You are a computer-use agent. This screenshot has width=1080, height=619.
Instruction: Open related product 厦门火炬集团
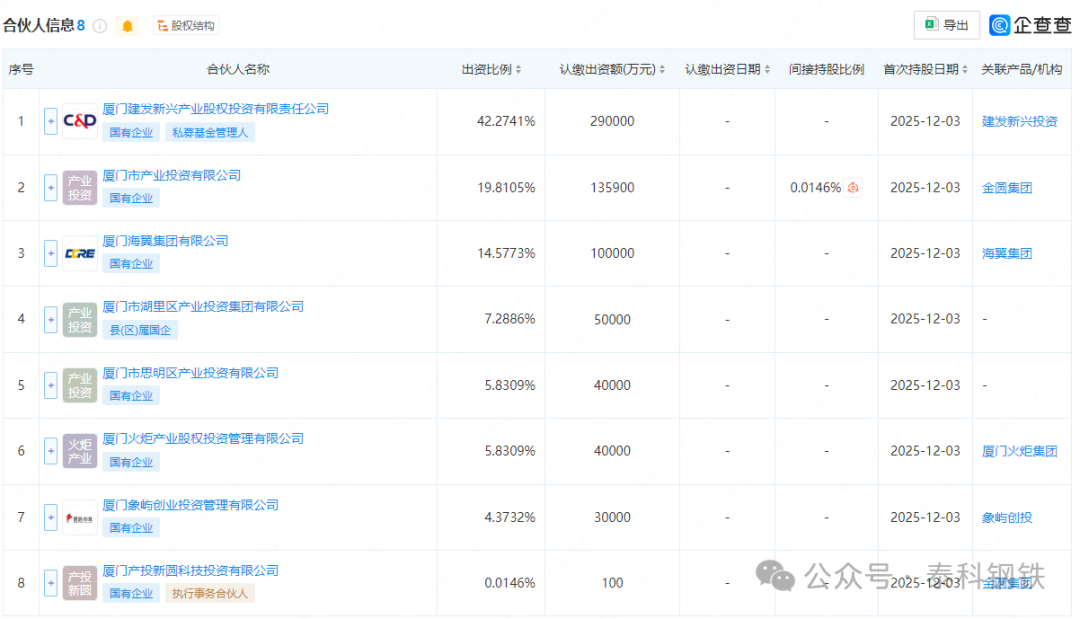click(1019, 451)
